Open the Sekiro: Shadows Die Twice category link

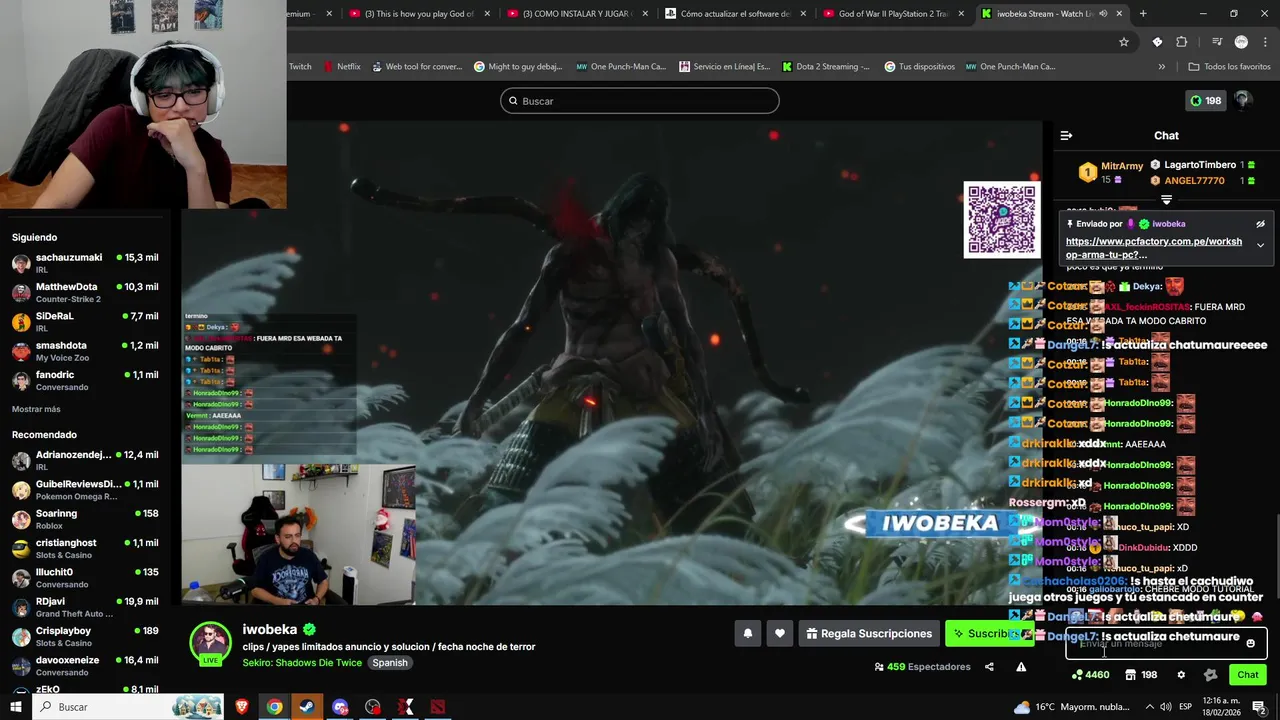click(x=302, y=663)
